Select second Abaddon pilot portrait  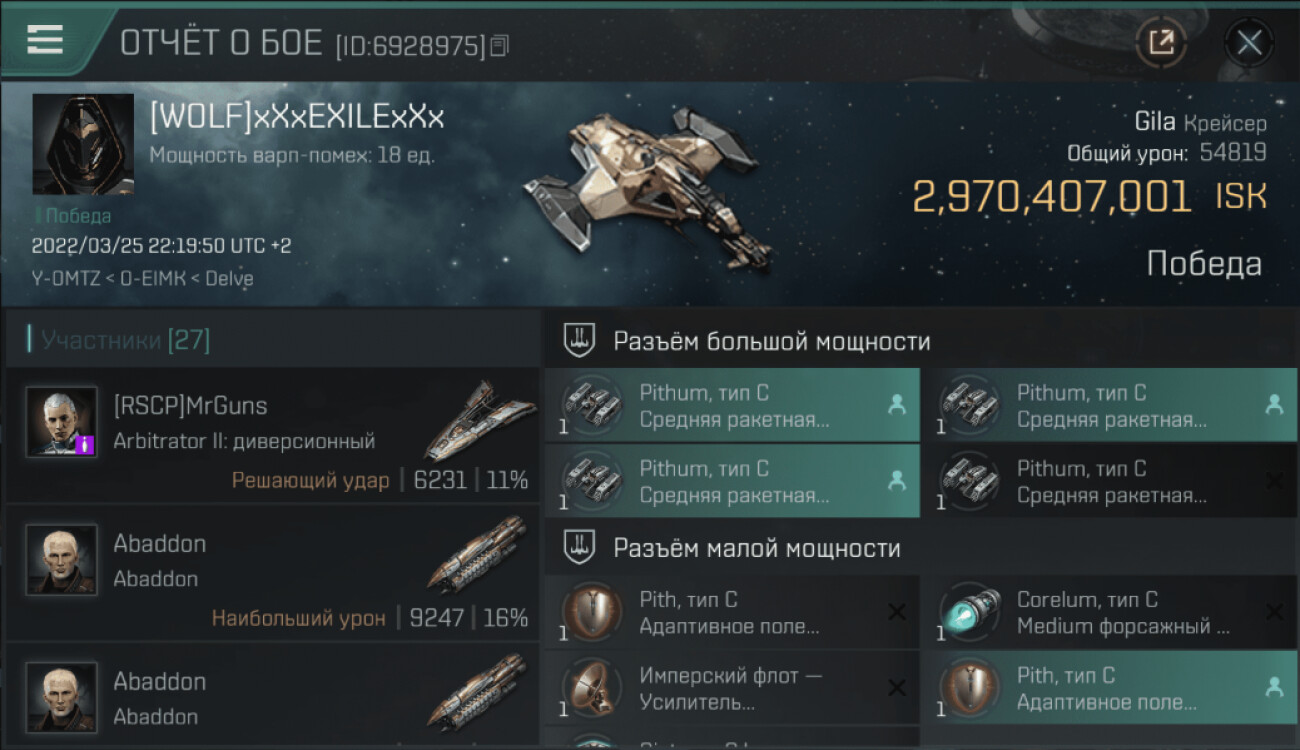pos(62,696)
